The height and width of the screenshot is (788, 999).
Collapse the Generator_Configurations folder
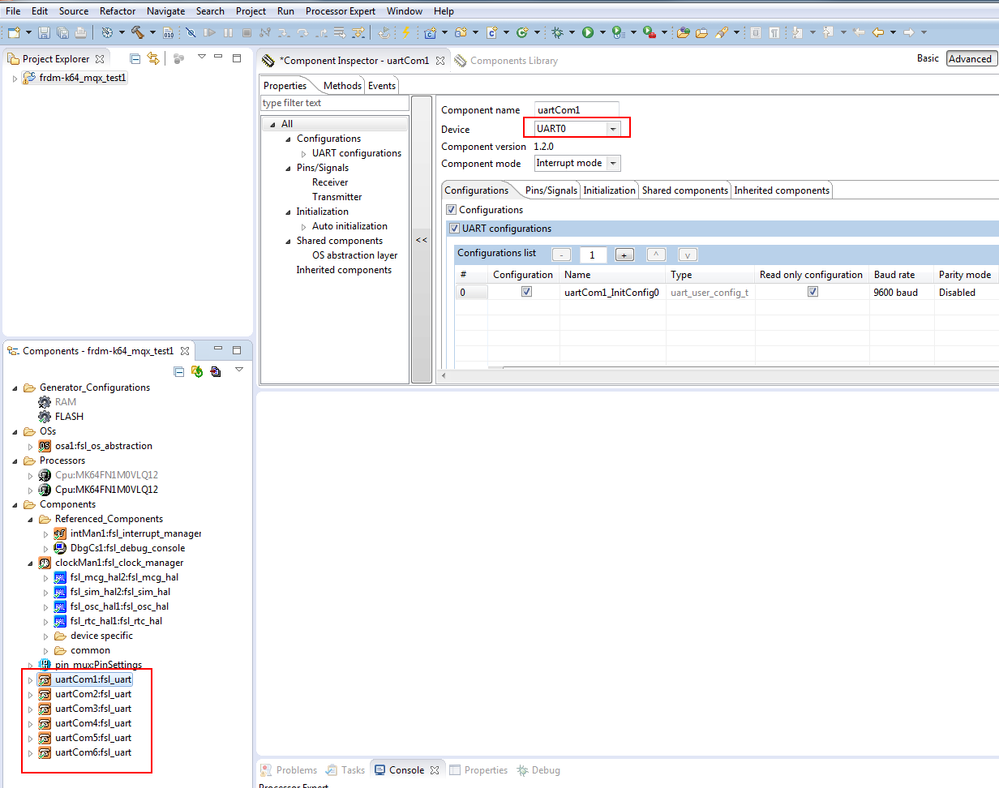coord(15,388)
